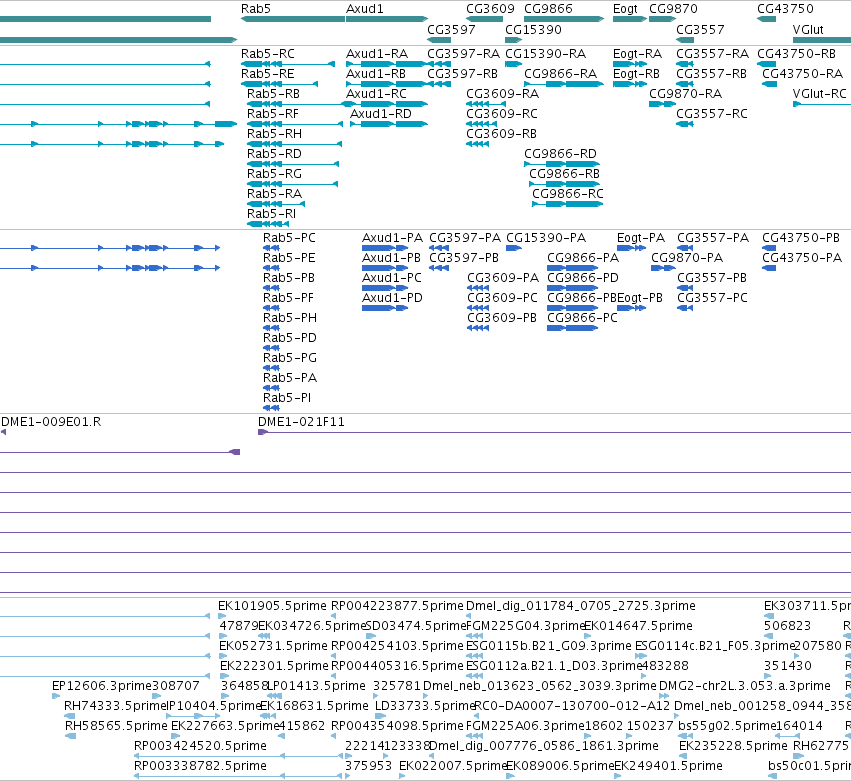Click protein label "CG9870-PA"
The width and height of the screenshot is (851, 781).
[x=687, y=258]
